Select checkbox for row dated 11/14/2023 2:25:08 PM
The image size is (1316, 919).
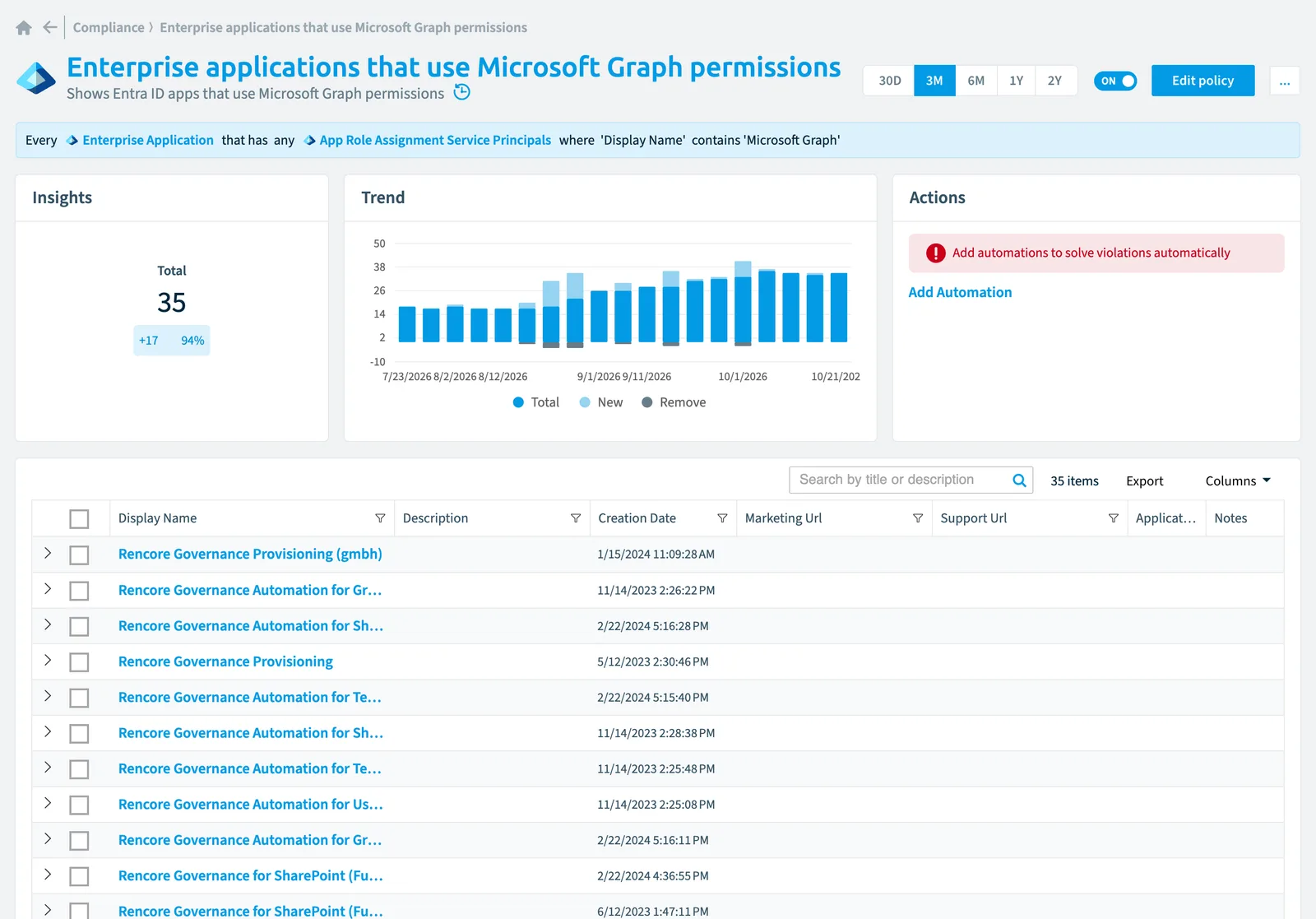click(x=79, y=805)
